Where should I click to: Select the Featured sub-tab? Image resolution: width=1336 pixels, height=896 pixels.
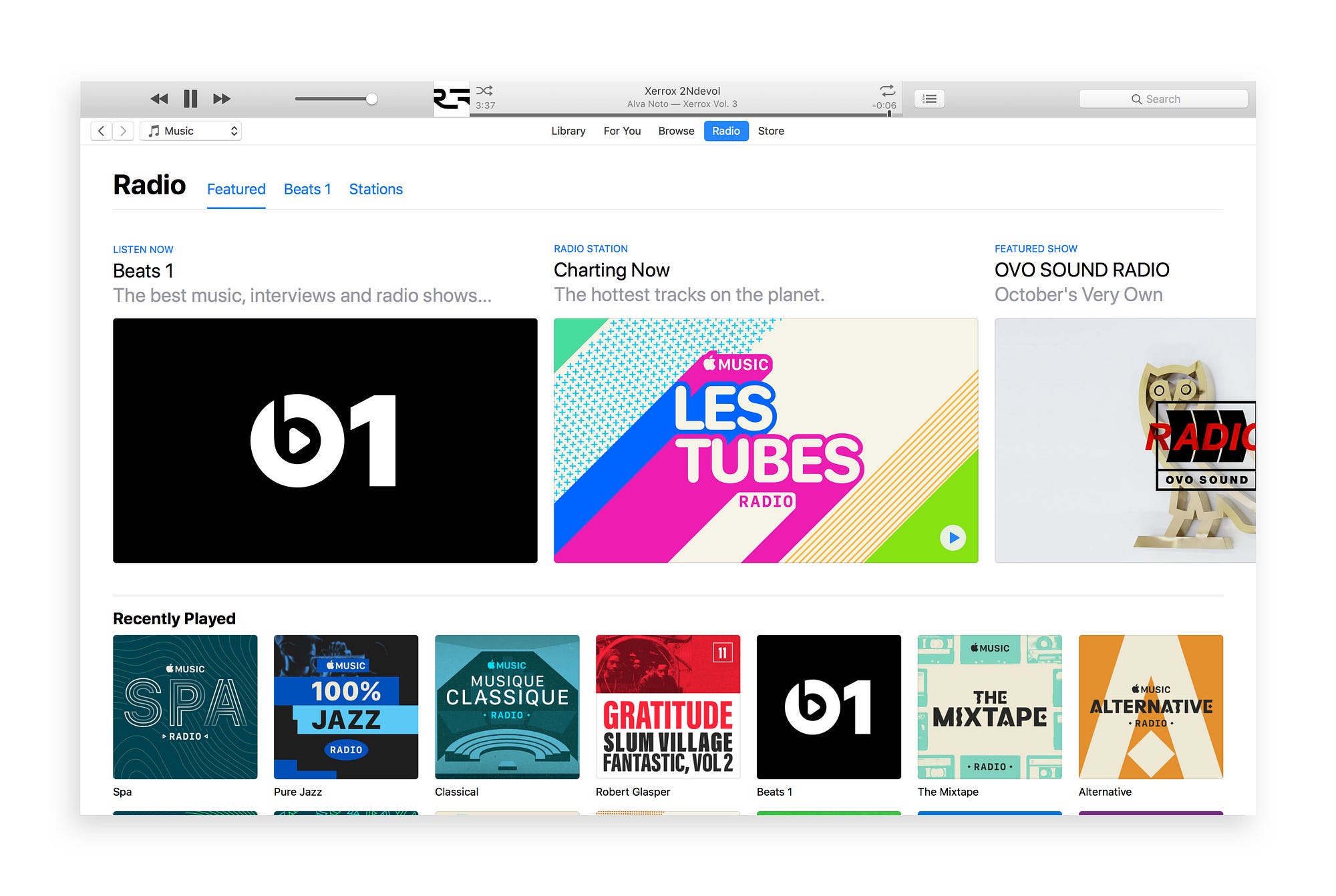tap(236, 190)
